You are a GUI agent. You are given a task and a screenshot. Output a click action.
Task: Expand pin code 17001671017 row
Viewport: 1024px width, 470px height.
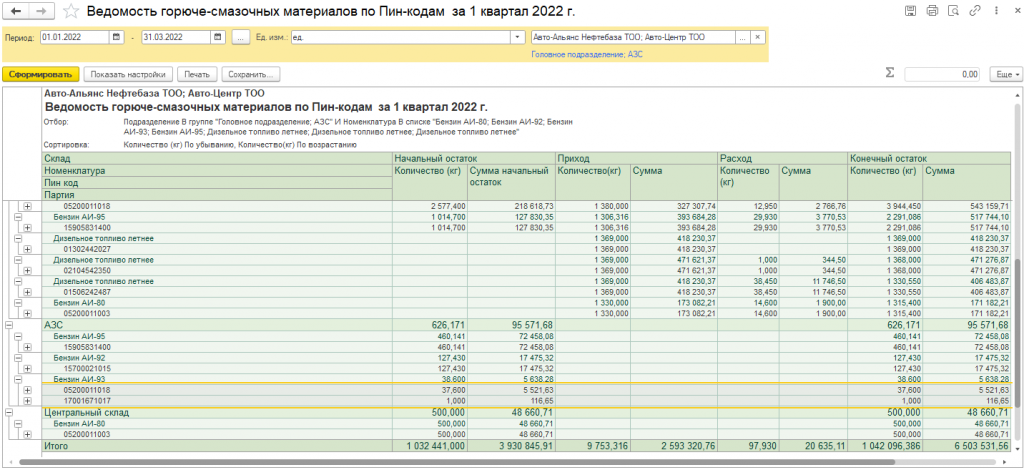(x=27, y=400)
